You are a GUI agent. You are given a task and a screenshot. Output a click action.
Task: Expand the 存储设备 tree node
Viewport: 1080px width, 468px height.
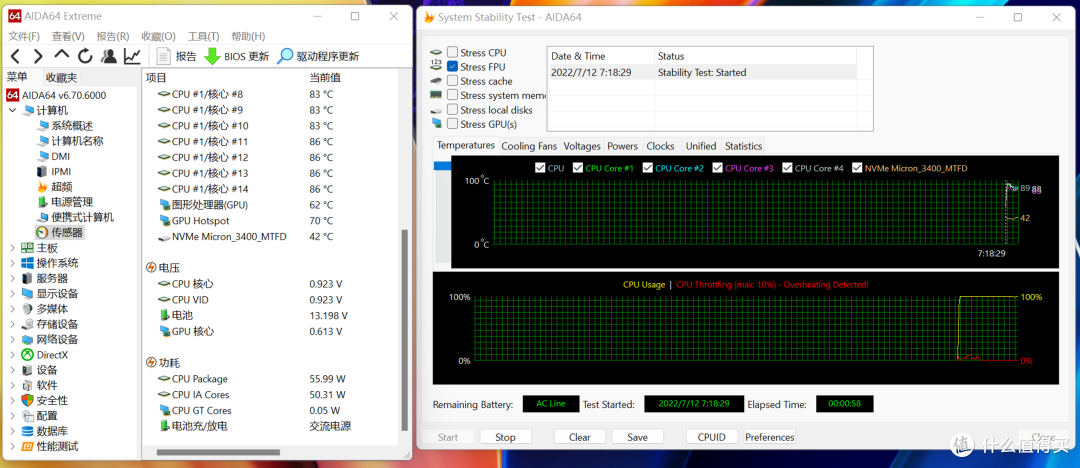(x=12, y=324)
